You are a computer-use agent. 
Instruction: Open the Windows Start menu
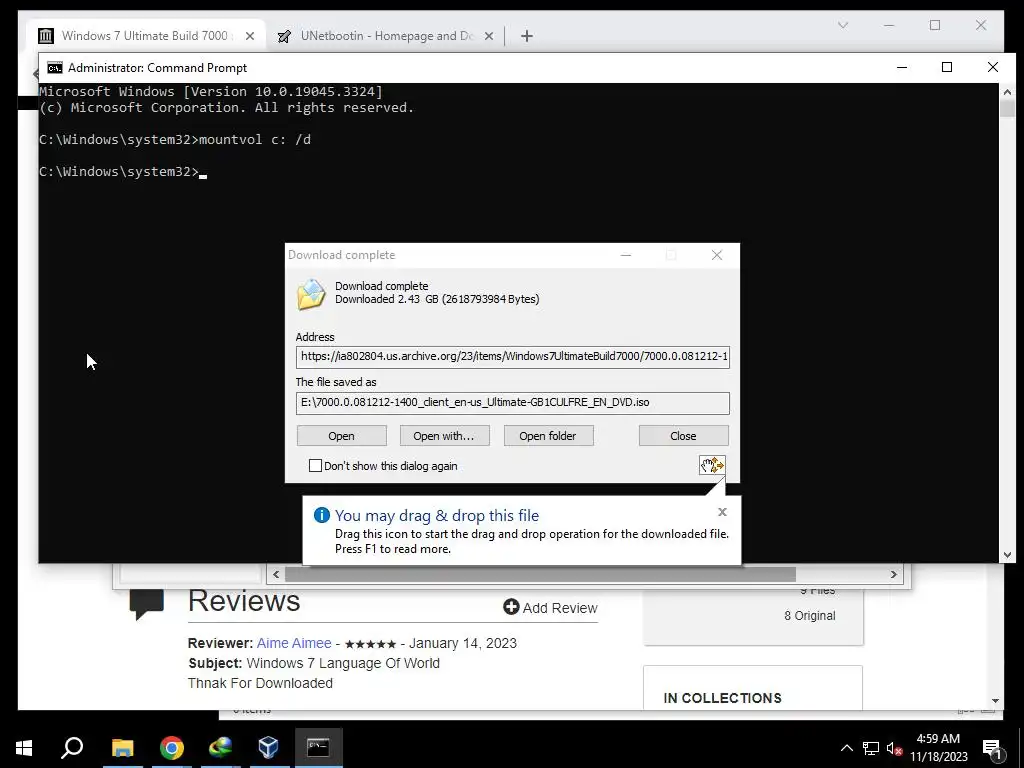coord(24,748)
